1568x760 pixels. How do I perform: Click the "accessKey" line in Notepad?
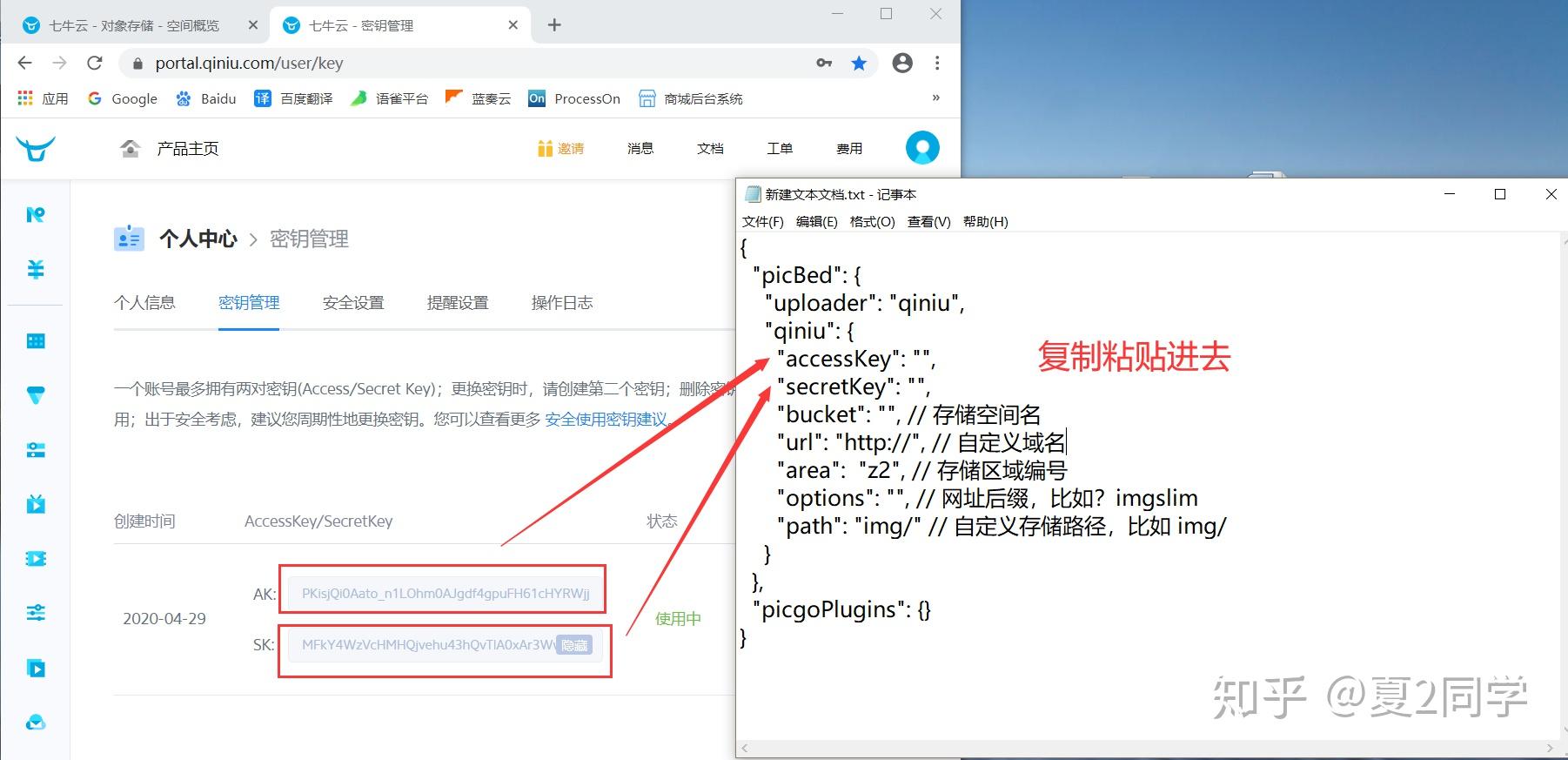[857, 359]
